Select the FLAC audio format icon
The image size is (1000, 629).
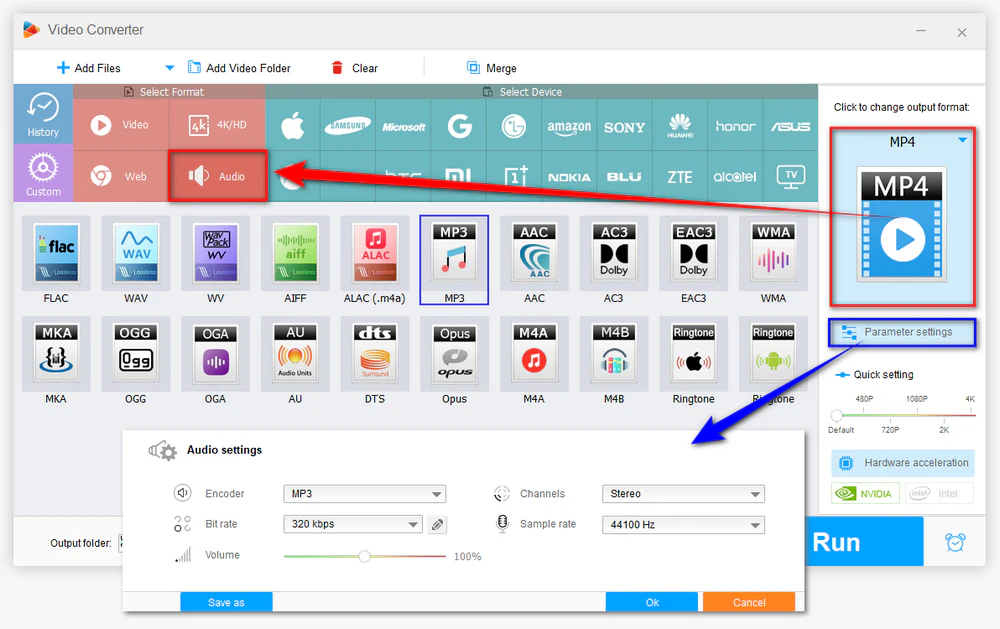click(56, 254)
